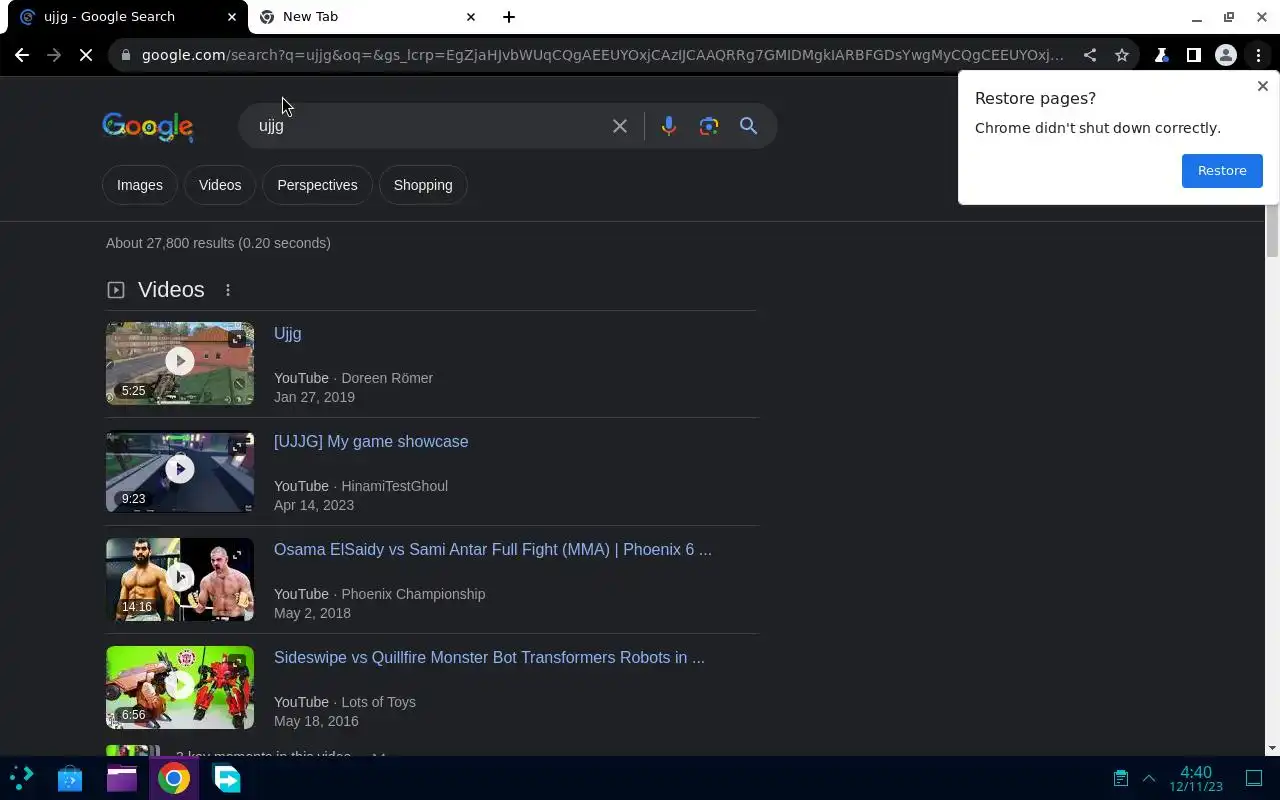The width and height of the screenshot is (1280, 800).
Task: Close the ujjg Google Search tab
Action: pos(232,17)
